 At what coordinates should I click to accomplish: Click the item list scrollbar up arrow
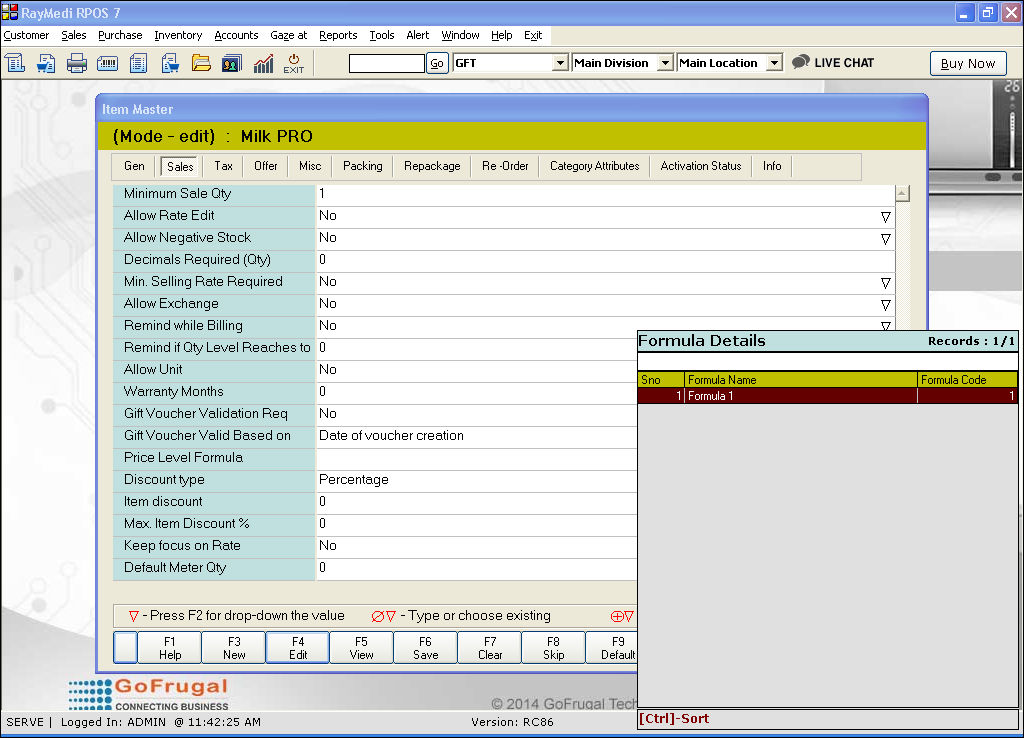point(902,193)
